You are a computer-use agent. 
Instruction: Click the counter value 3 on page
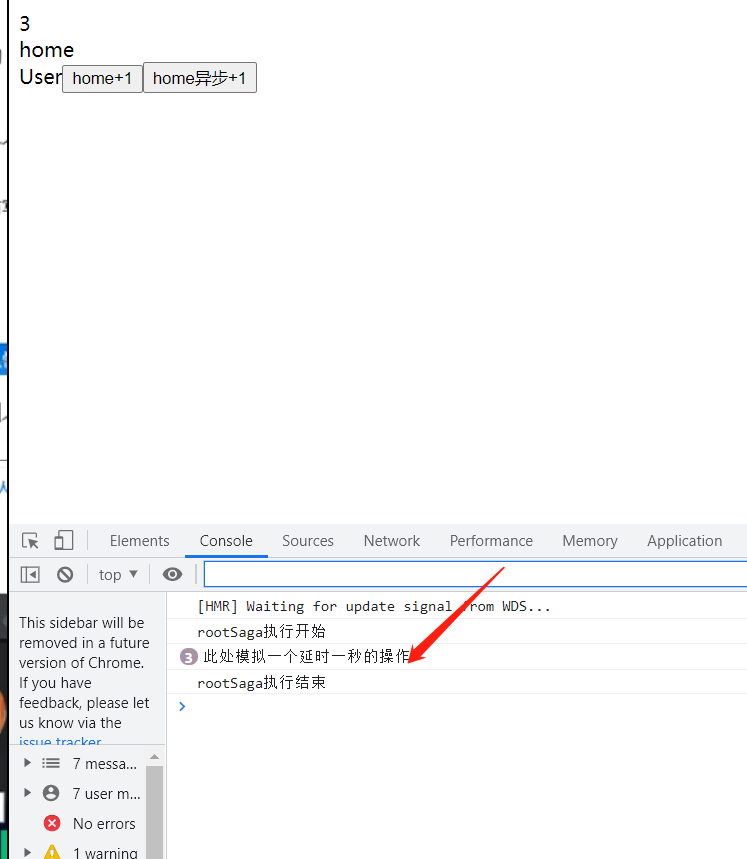tap(25, 24)
